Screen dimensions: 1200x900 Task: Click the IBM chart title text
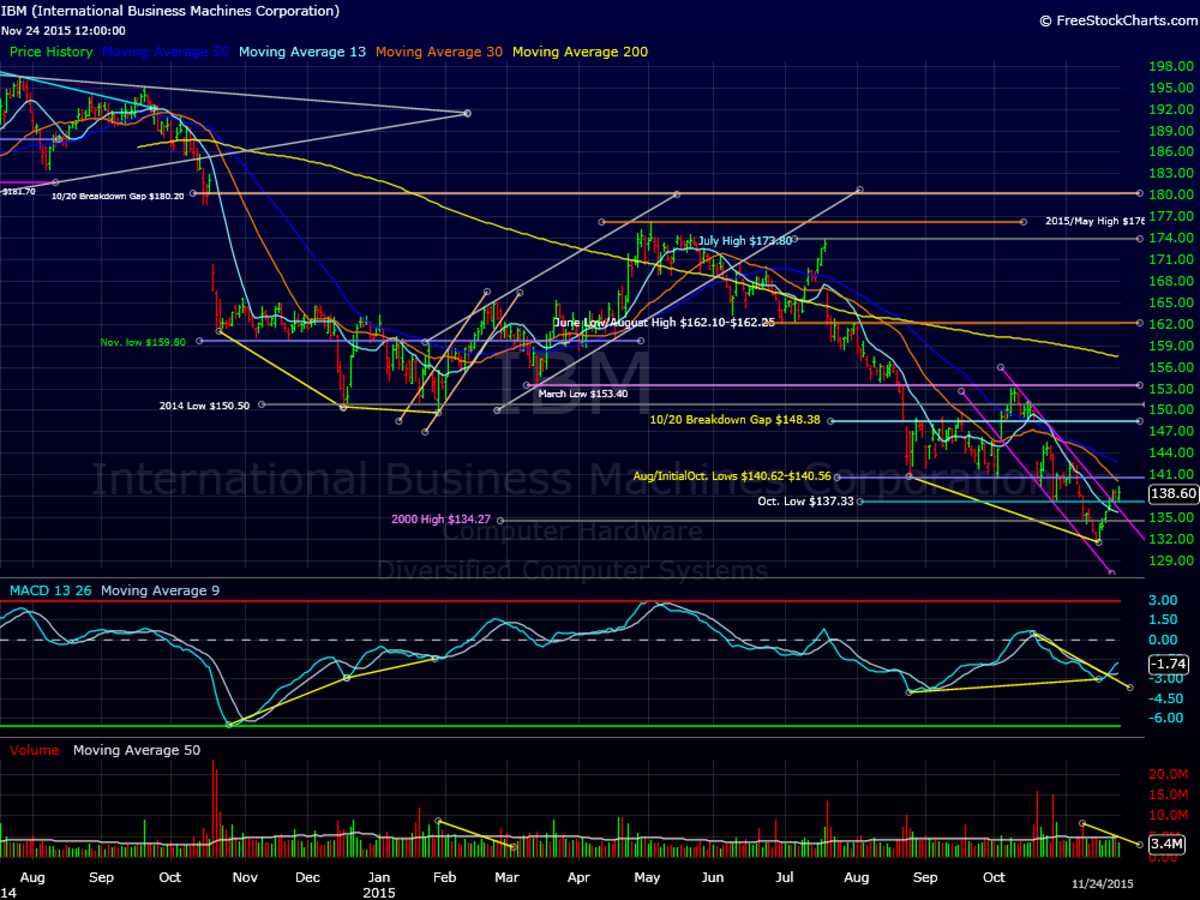pos(171,11)
